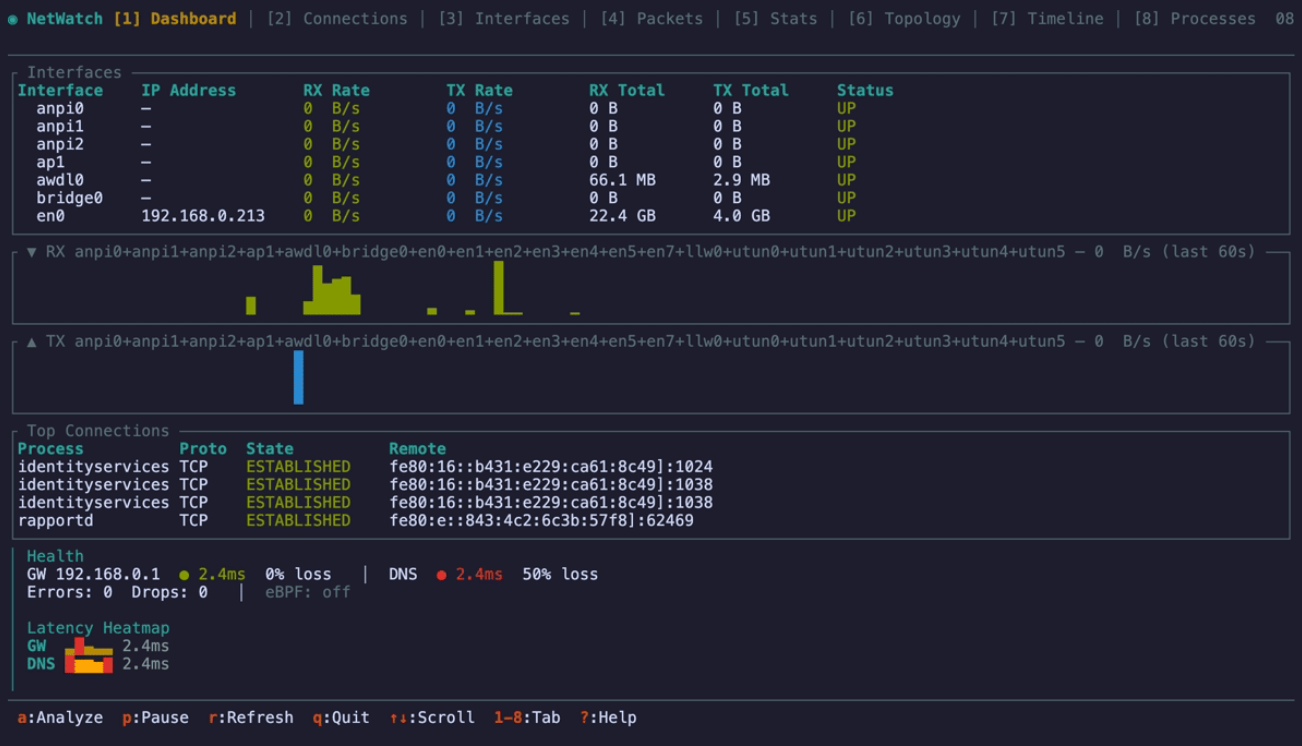Click the blue TX bar in graph

[298, 377]
